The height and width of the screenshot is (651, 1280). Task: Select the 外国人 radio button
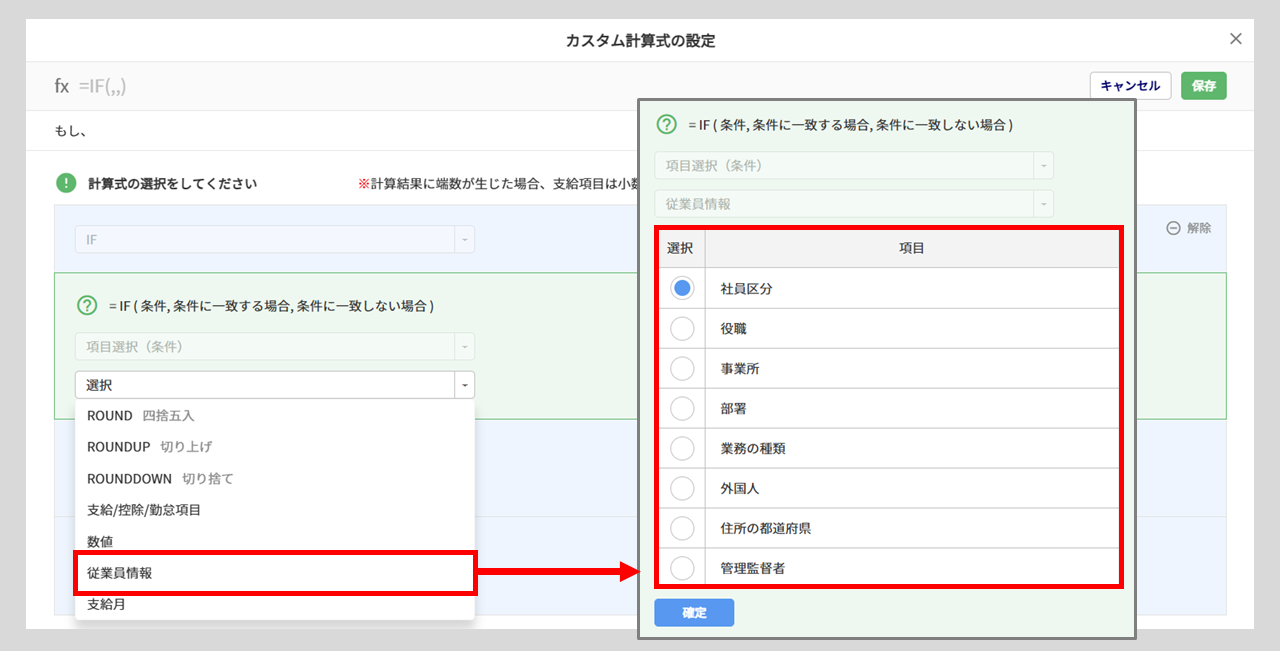pos(682,488)
